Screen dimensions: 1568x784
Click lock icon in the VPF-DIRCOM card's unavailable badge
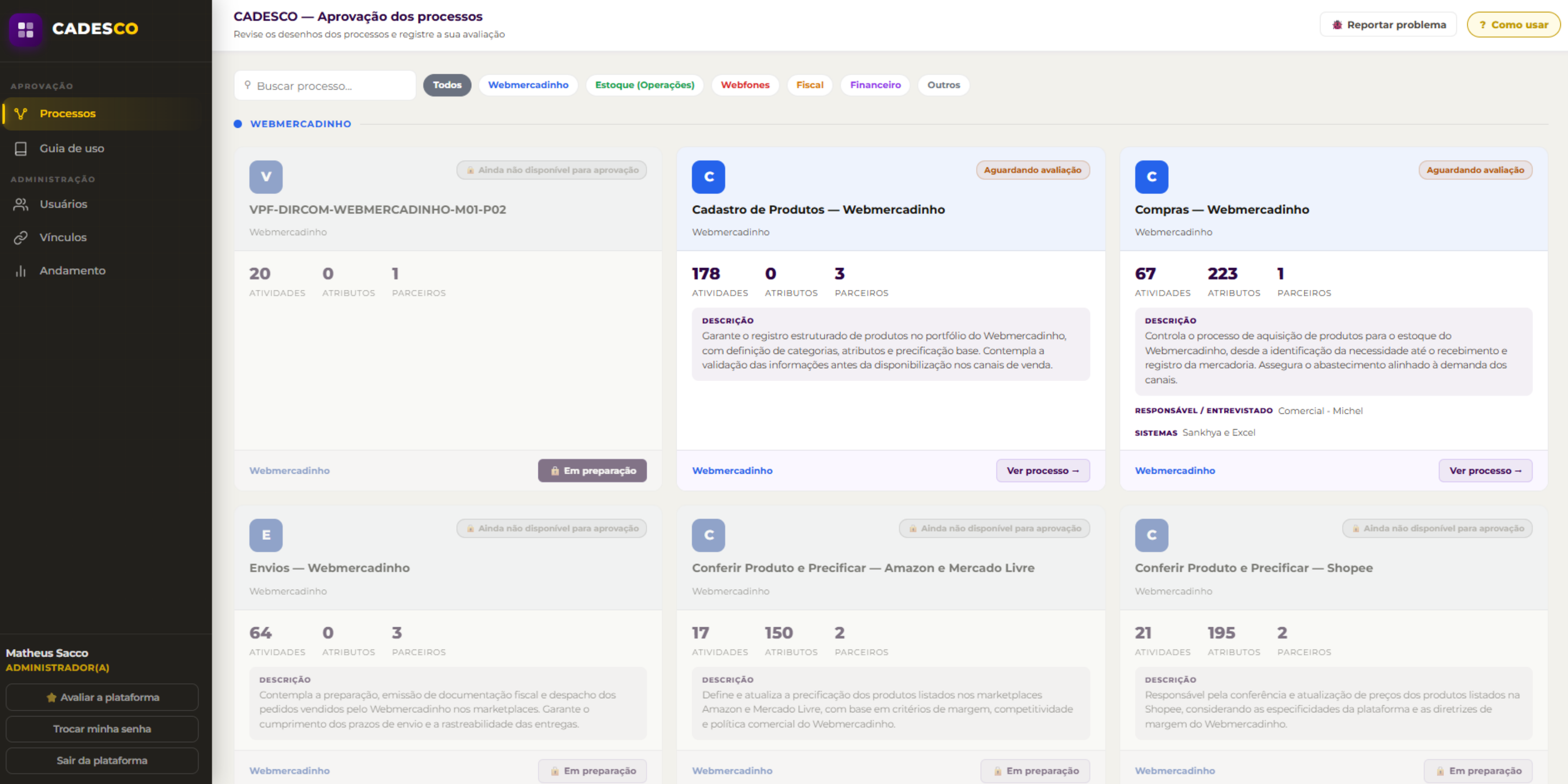click(470, 171)
